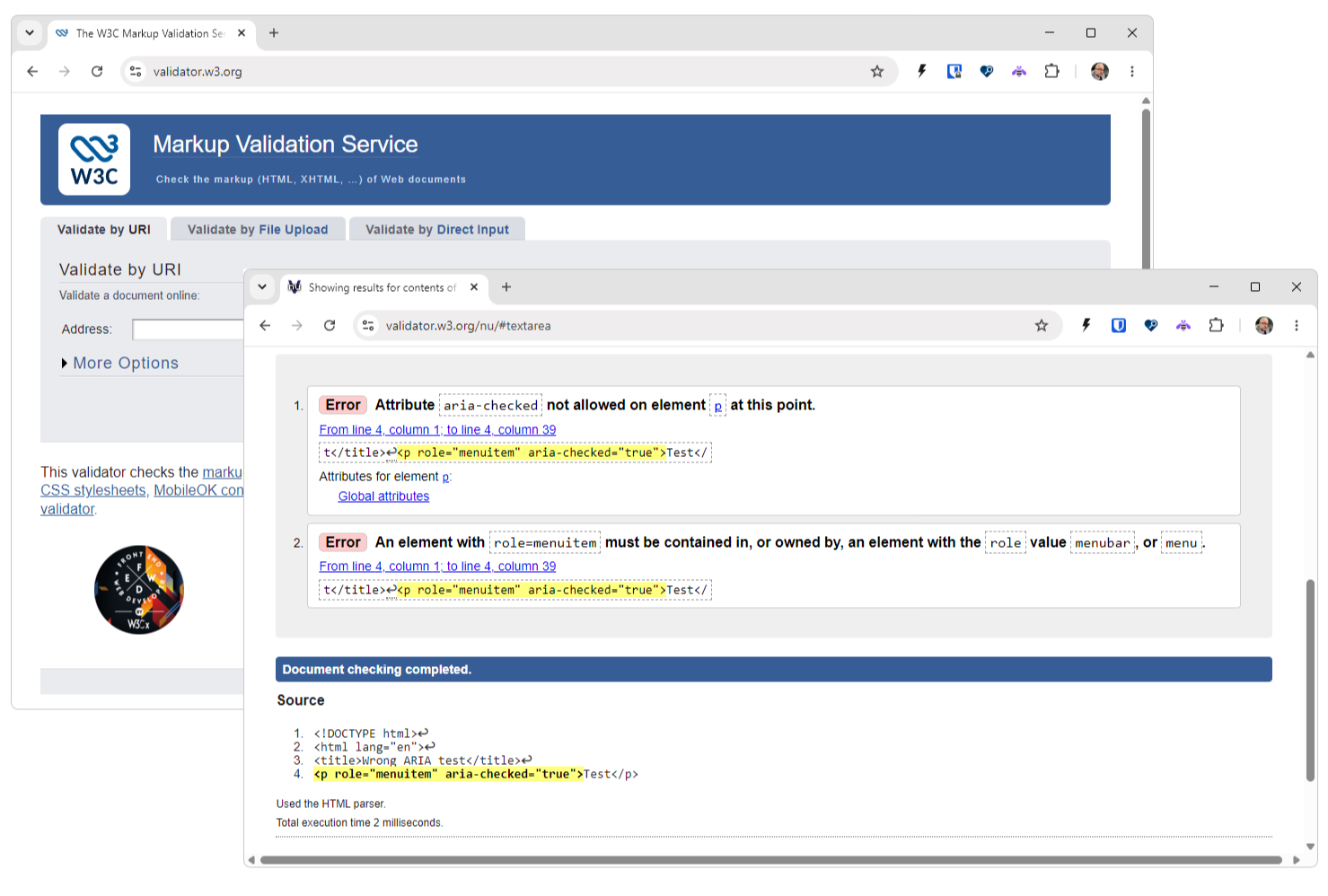
Task: Open the Bitwarden extension in the back window
Action: 954,72
